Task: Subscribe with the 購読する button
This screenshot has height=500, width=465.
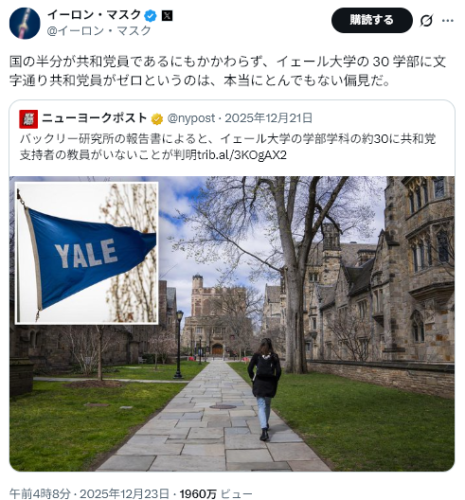Action: click(x=372, y=20)
